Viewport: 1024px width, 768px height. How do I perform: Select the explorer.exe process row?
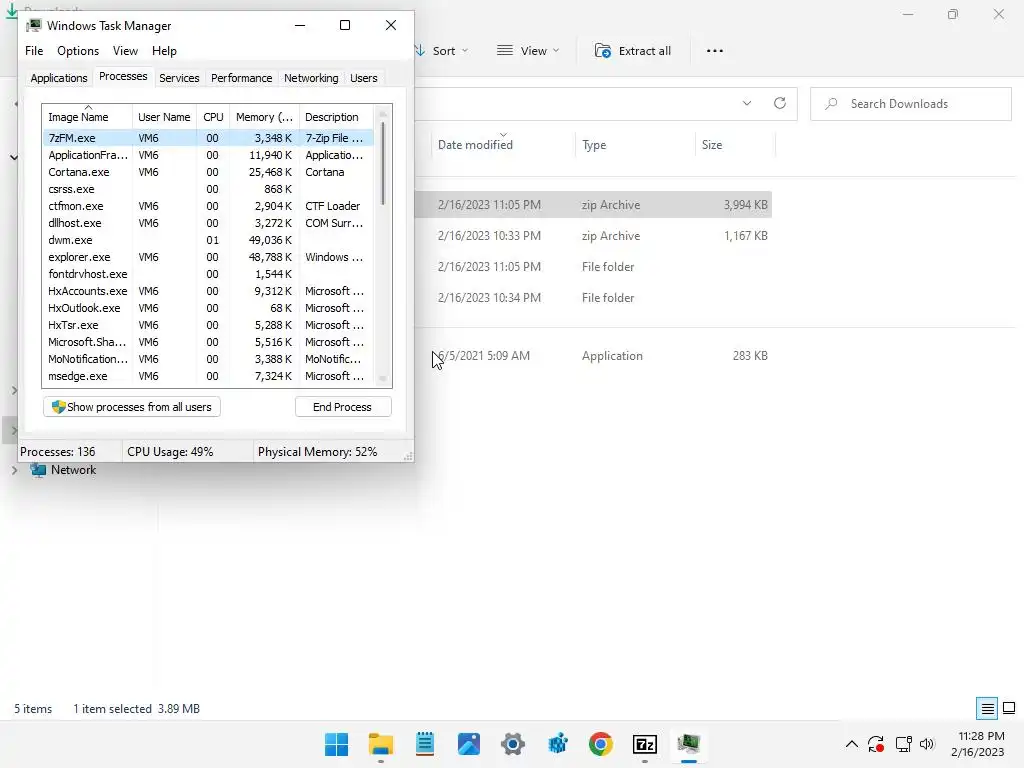click(x=208, y=257)
